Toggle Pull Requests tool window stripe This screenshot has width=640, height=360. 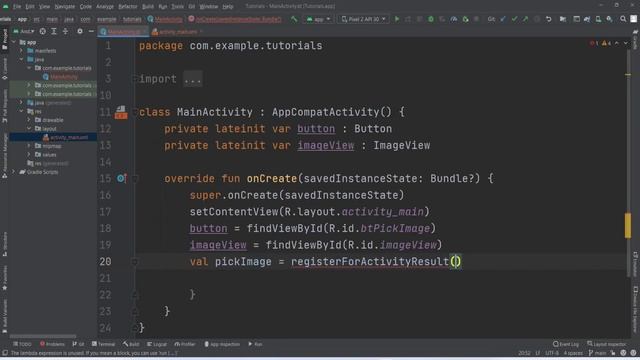coord(4,107)
